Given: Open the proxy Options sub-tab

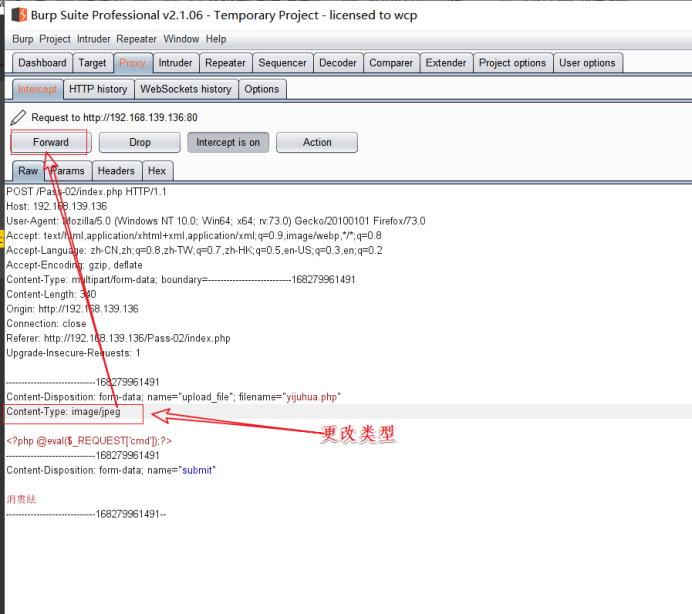Looking at the screenshot, I should 262,89.
